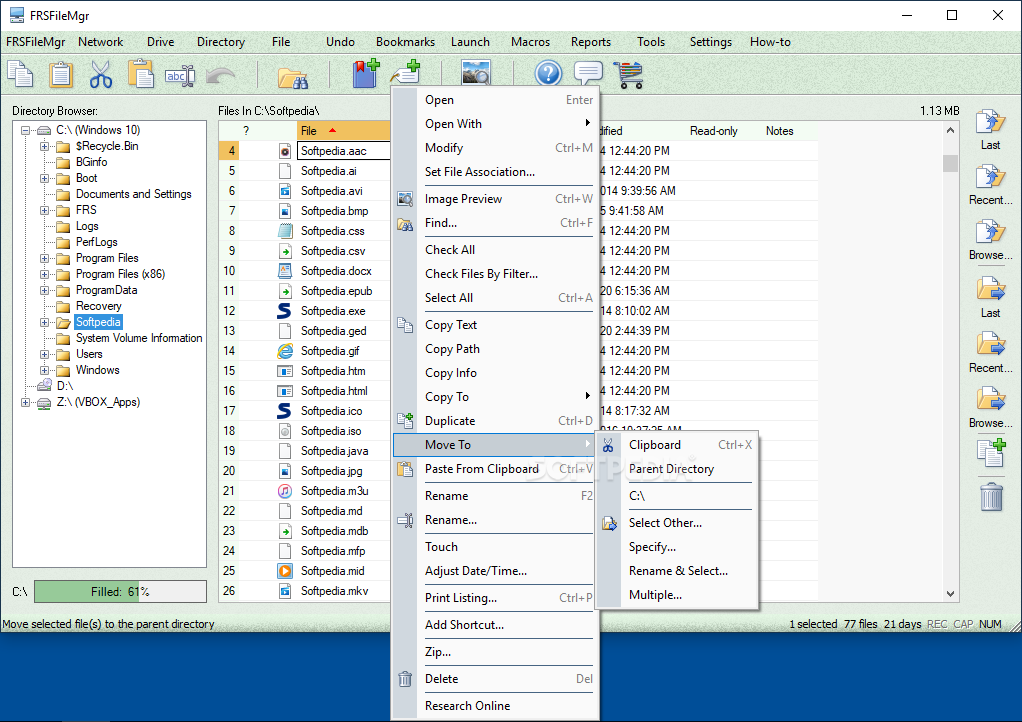Viewport: 1022px width, 722px height.
Task: Click the Add Bookmark toolbar icon
Action: pyautogui.click(x=366, y=74)
